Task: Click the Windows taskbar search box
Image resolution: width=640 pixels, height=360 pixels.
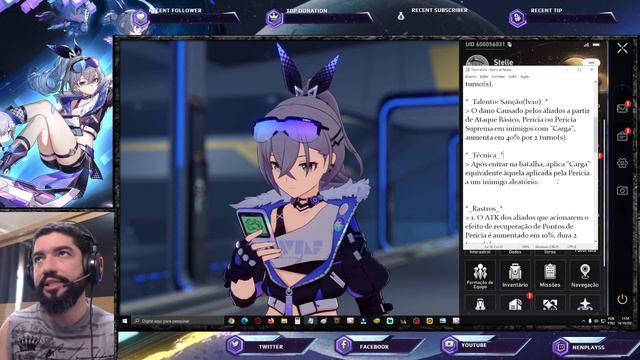Action: [178, 321]
